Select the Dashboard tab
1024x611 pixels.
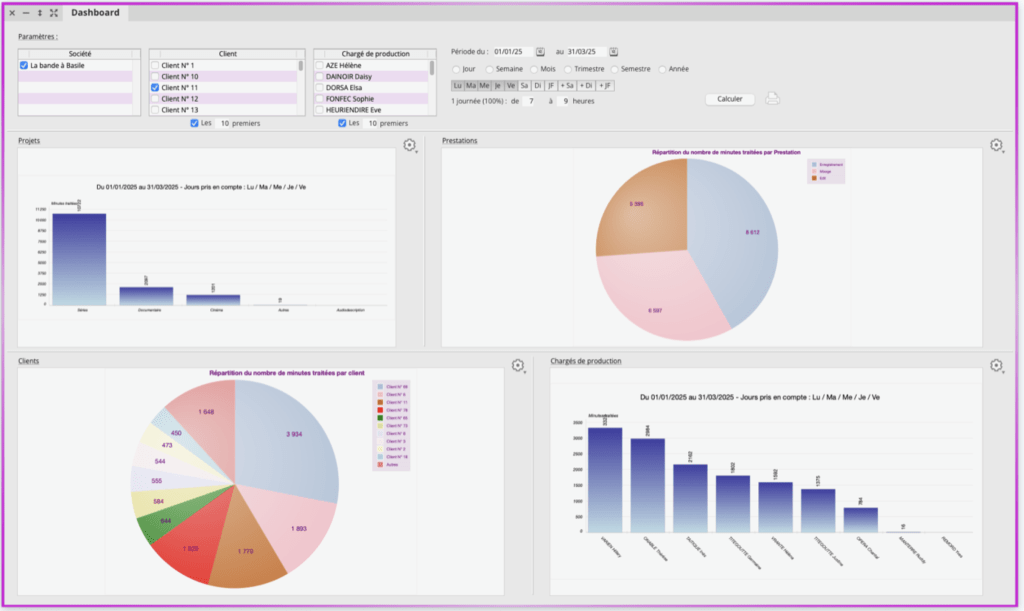click(95, 13)
